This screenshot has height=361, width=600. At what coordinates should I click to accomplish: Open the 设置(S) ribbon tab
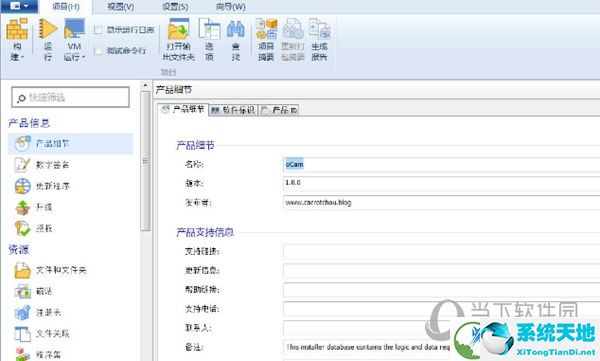(175, 7)
